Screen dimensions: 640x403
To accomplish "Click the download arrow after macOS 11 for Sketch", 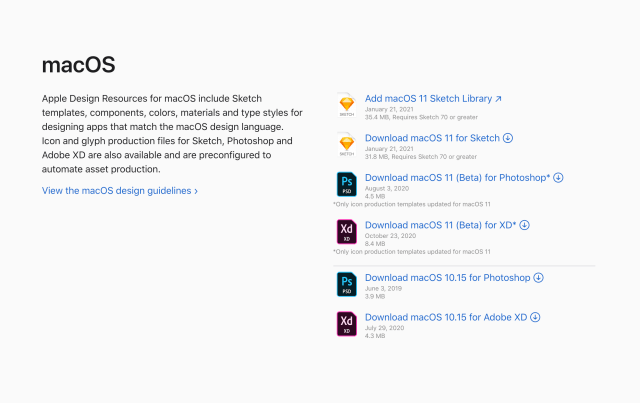I will pos(508,138).
